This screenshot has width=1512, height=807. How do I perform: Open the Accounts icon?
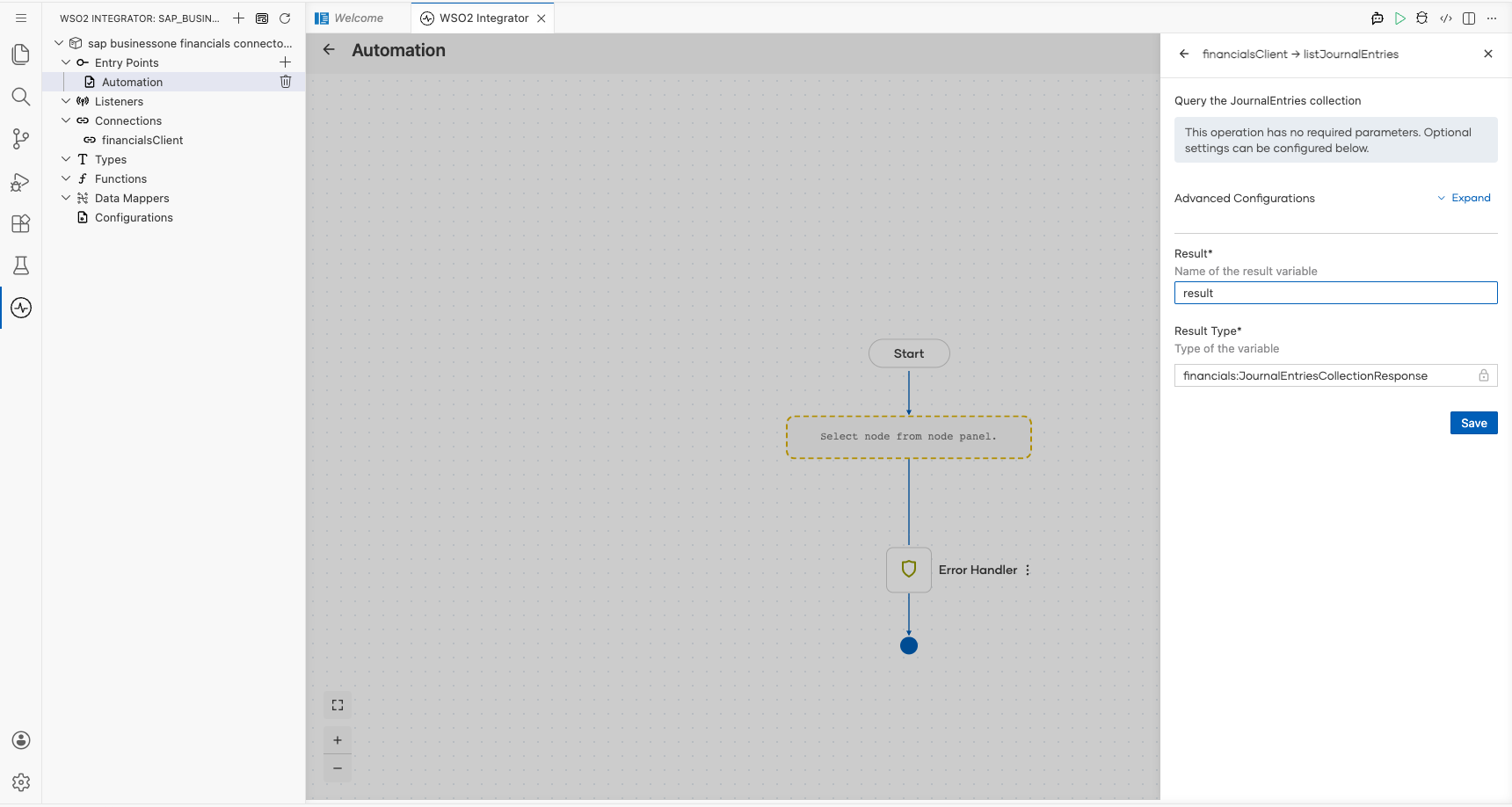pyautogui.click(x=21, y=740)
